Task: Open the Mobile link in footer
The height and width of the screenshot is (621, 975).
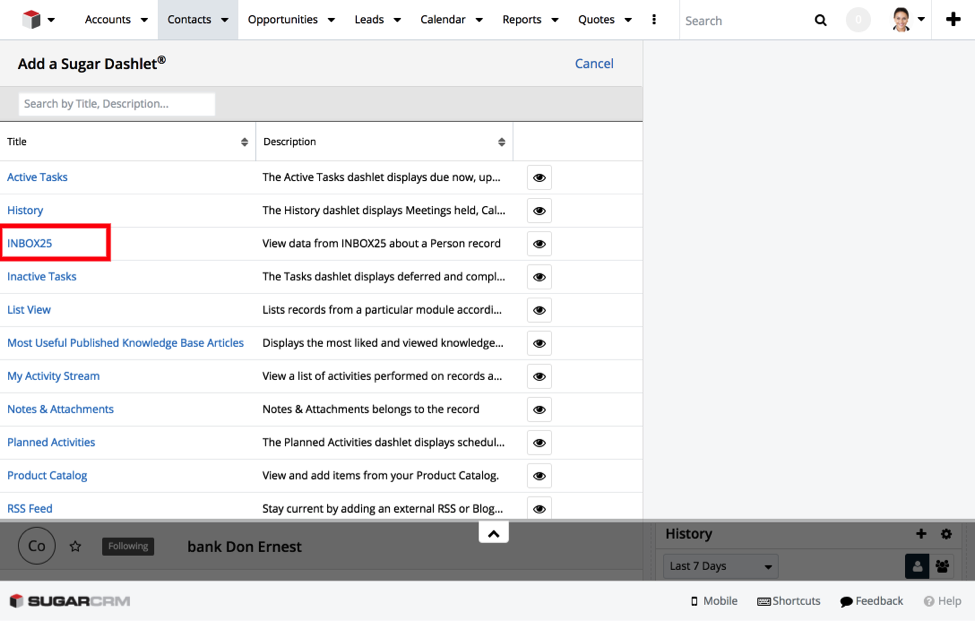Action: tap(714, 601)
